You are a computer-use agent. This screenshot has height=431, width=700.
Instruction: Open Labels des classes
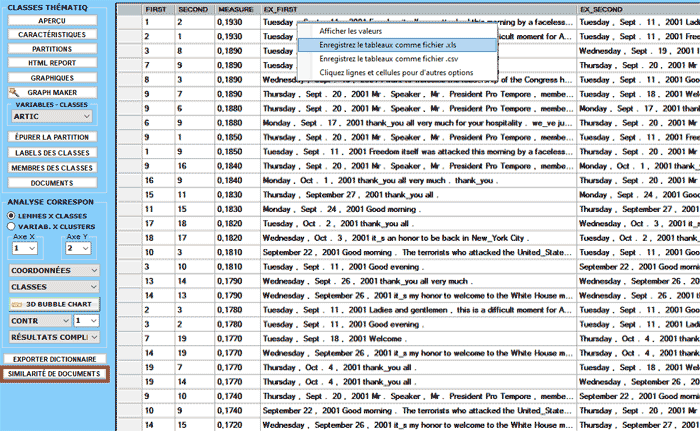click(x=52, y=153)
